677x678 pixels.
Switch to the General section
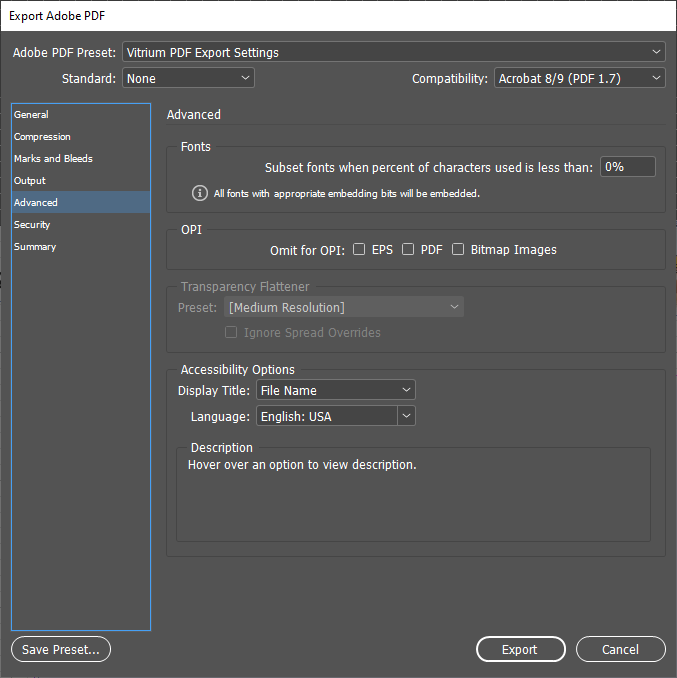tap(81, 115)
